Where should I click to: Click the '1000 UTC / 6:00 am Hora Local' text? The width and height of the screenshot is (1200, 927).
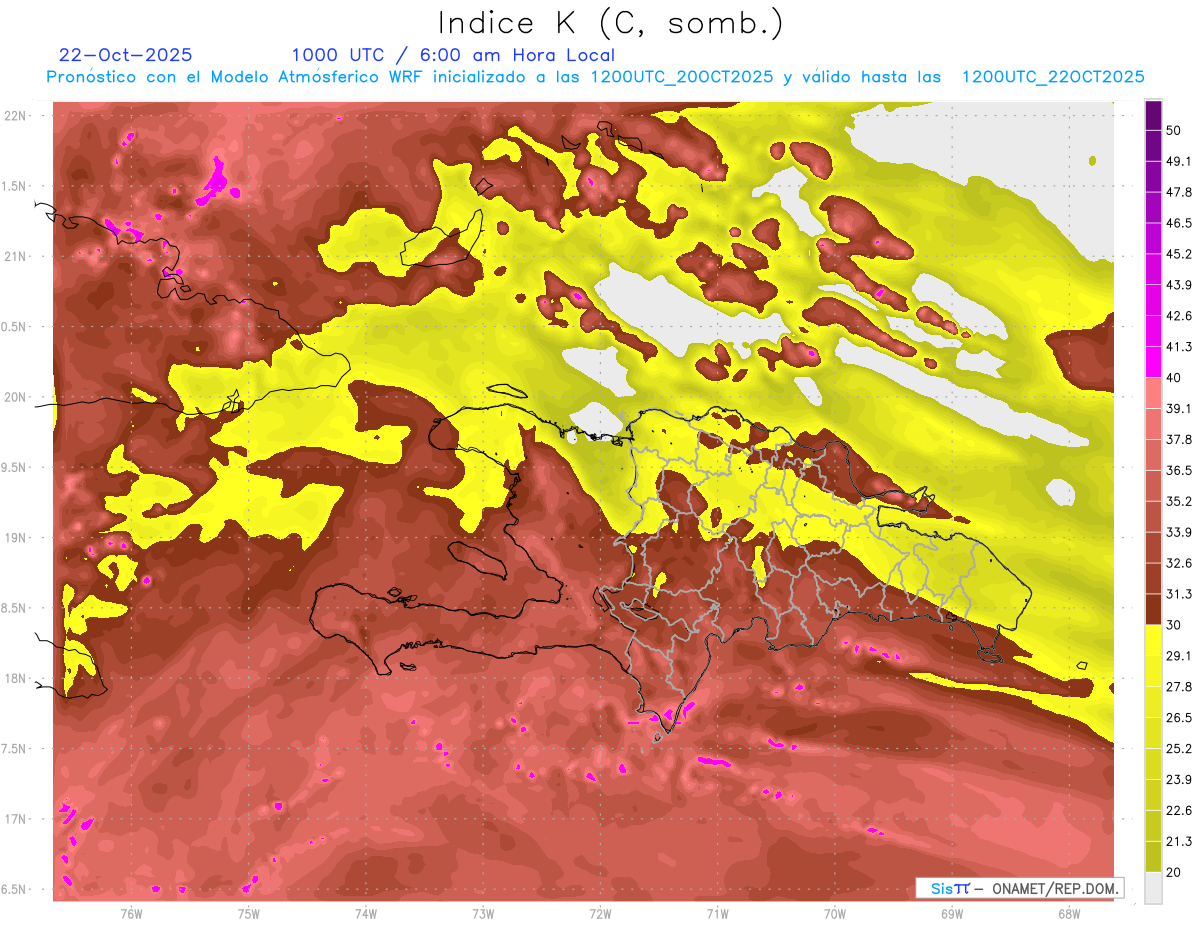(x=453, y=55)
